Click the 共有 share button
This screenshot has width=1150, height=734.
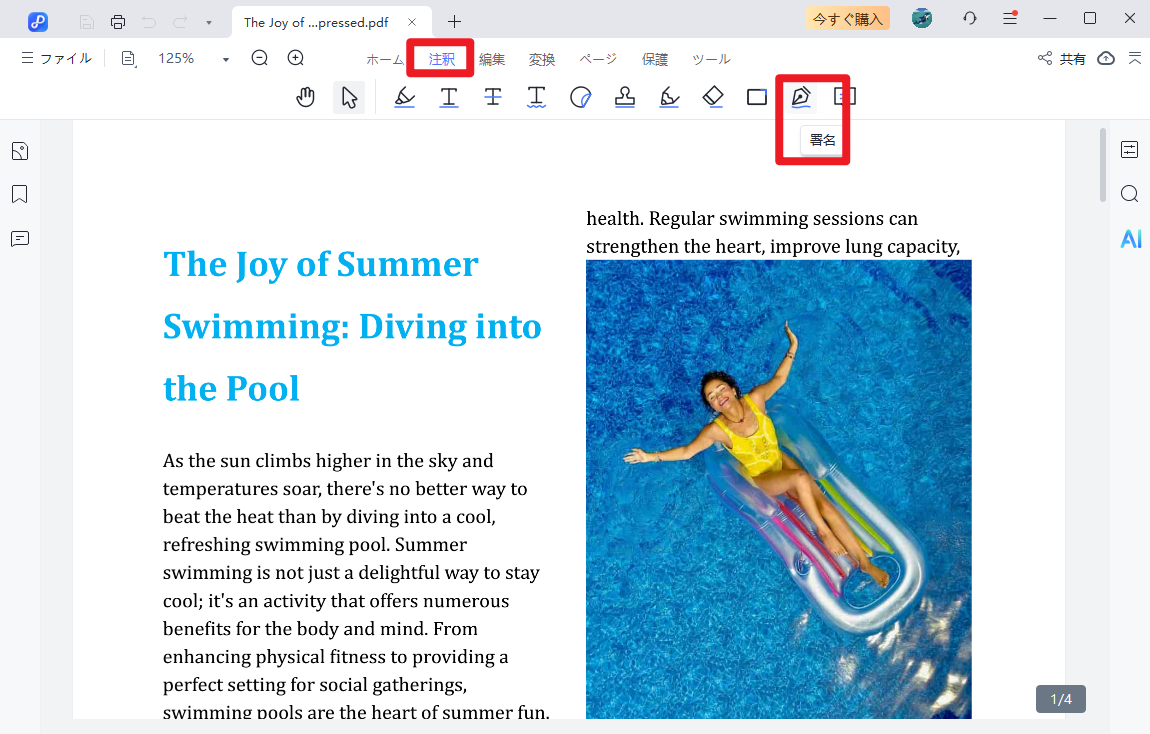click(1062, 59)
